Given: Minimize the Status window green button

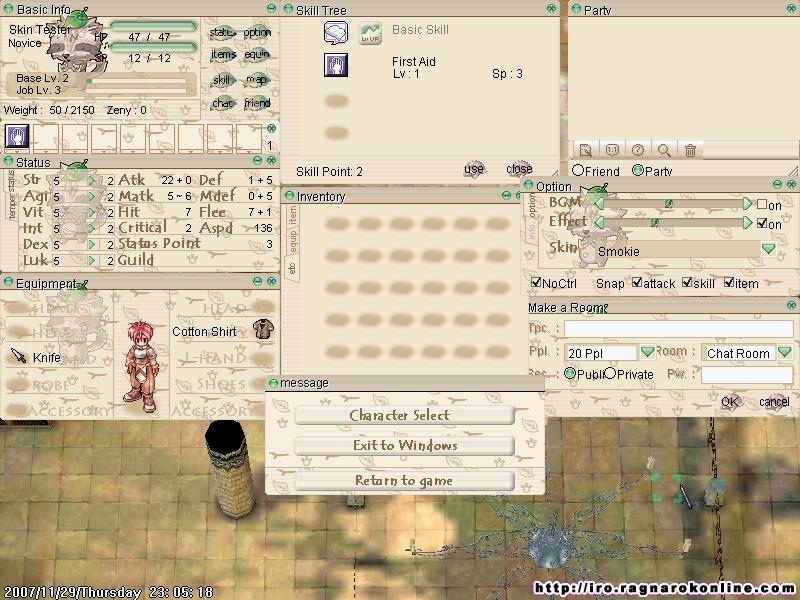Looking at the screenshot, I should tap(257, 161).
